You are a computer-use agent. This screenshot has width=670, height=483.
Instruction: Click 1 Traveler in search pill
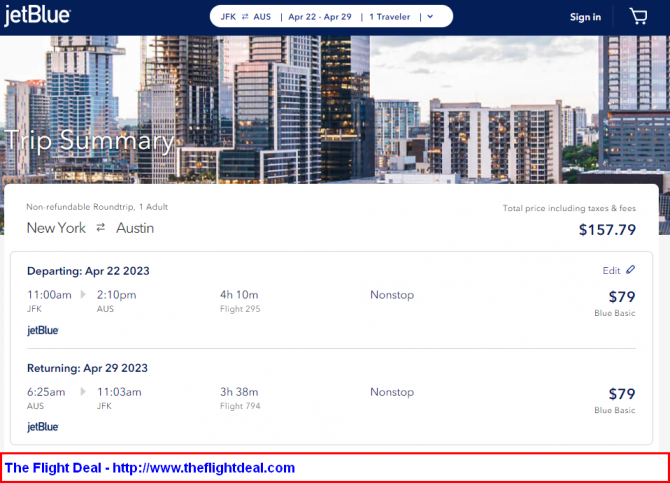tap(389, 17)
